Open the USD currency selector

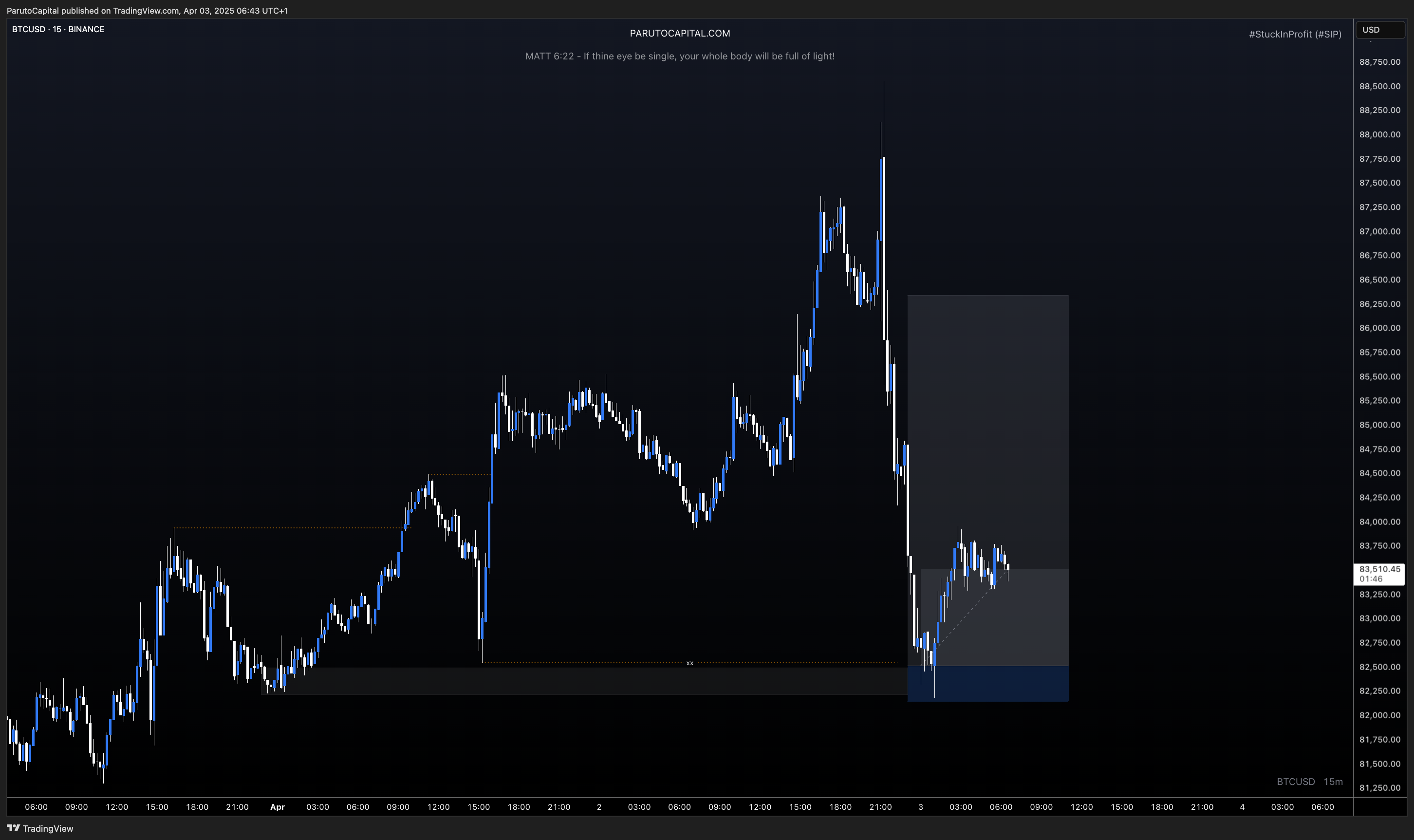click(1379, 29)
